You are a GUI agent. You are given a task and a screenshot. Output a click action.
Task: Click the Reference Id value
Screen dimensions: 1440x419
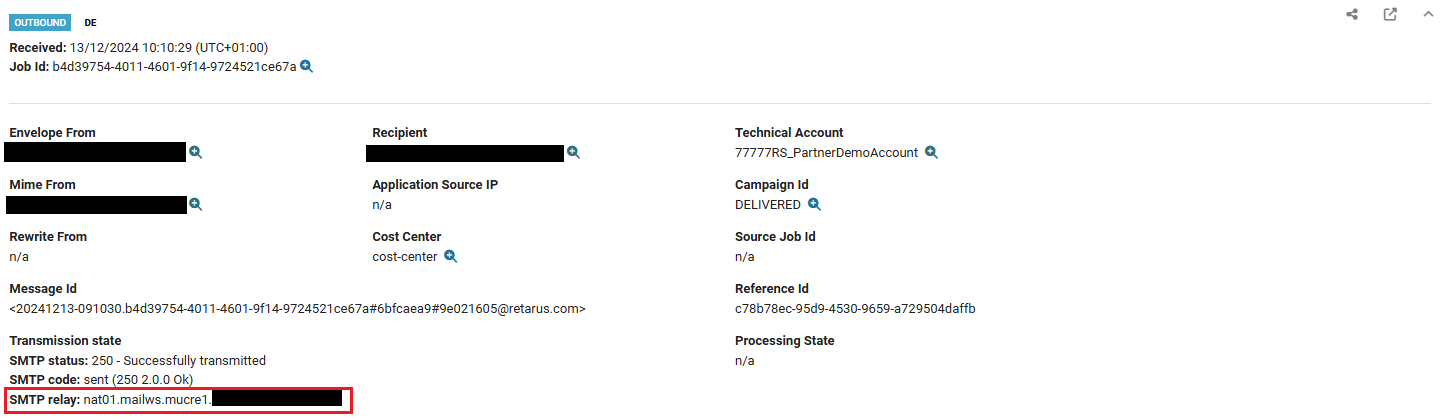(855, 308)
